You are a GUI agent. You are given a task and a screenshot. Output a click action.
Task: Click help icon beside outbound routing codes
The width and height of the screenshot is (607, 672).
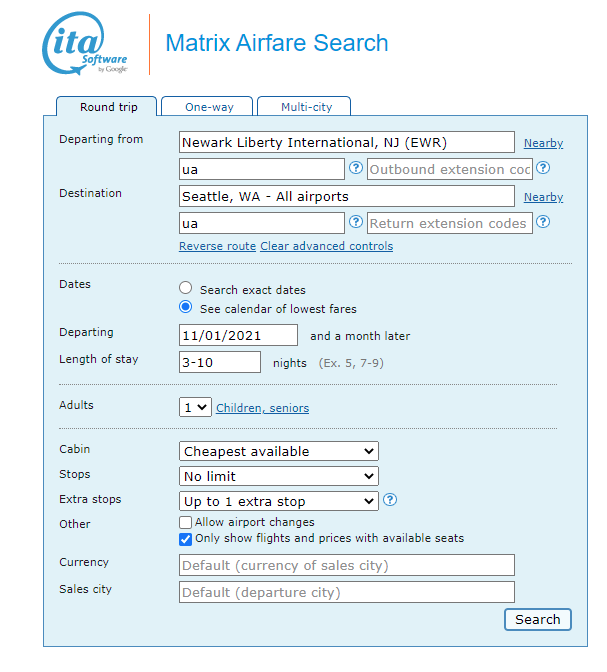tap(355, 169)
